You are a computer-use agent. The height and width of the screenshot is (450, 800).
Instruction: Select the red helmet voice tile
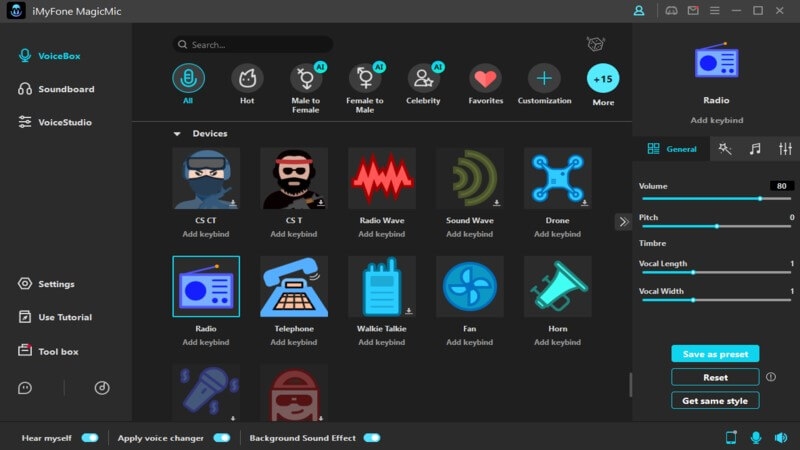click(294, 392)
